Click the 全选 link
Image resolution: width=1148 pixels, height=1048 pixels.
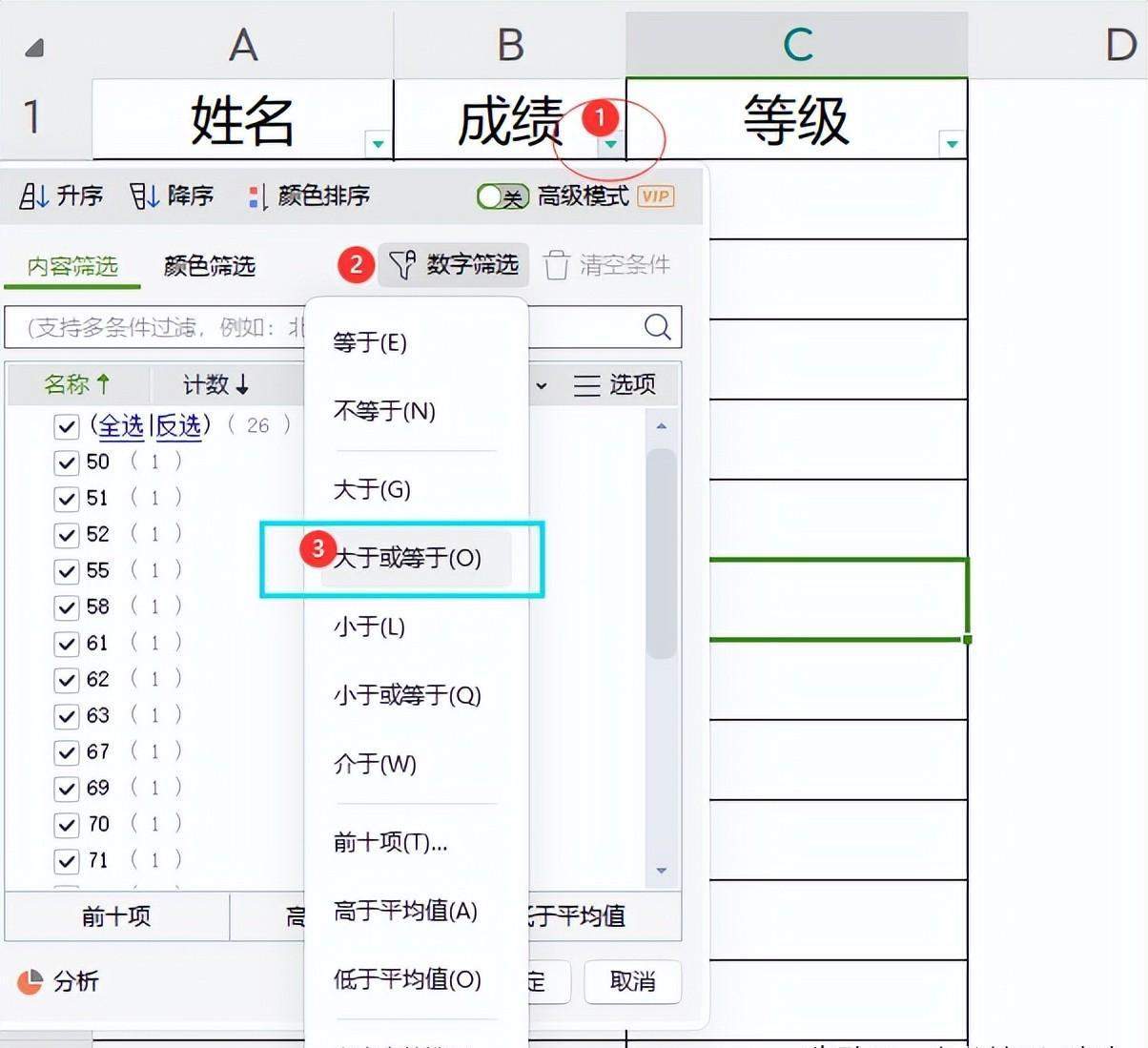121,426
